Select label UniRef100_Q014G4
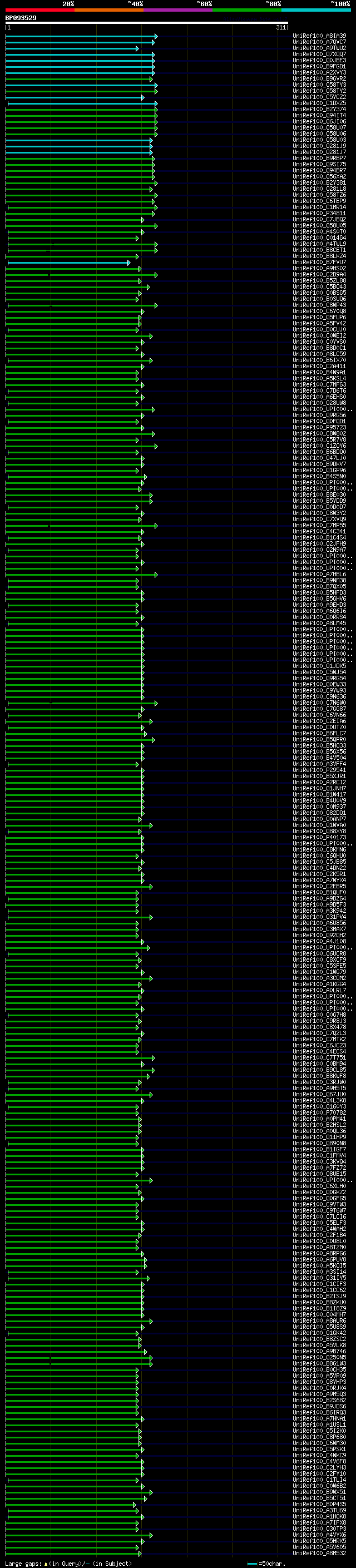This screenshot has width=356, height=1568. [319, 238]
